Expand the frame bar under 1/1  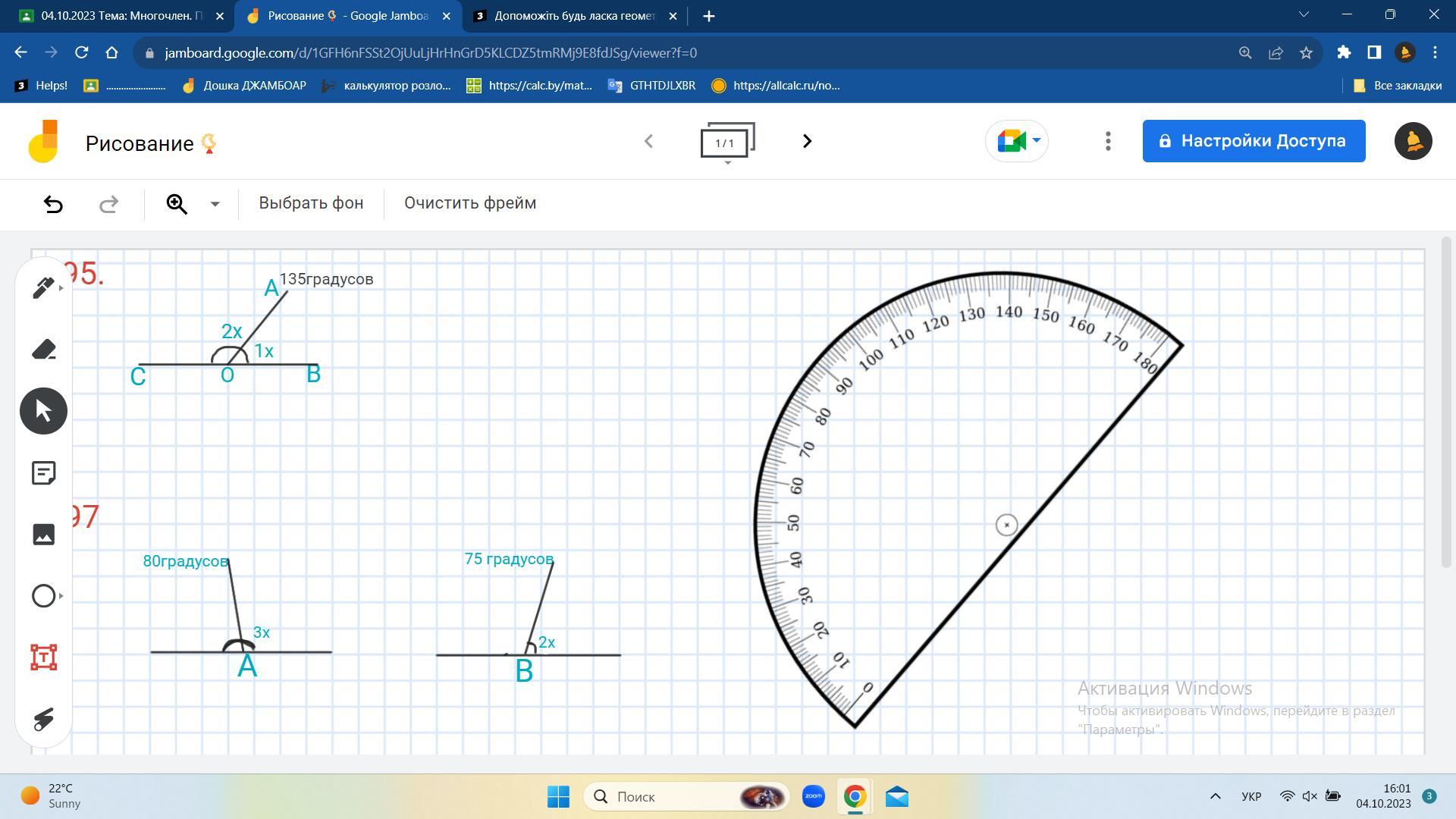click(x=727, y=162)
